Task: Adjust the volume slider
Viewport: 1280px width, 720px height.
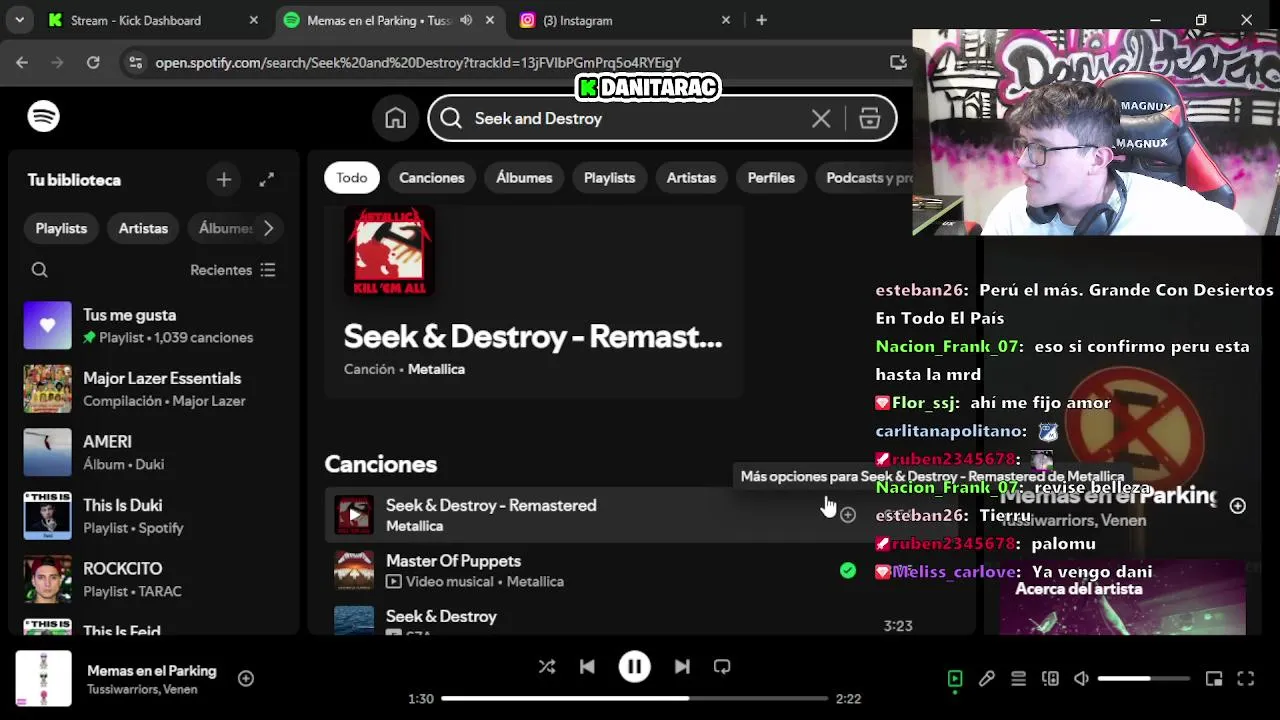Action: click(x=1143, y=679)
